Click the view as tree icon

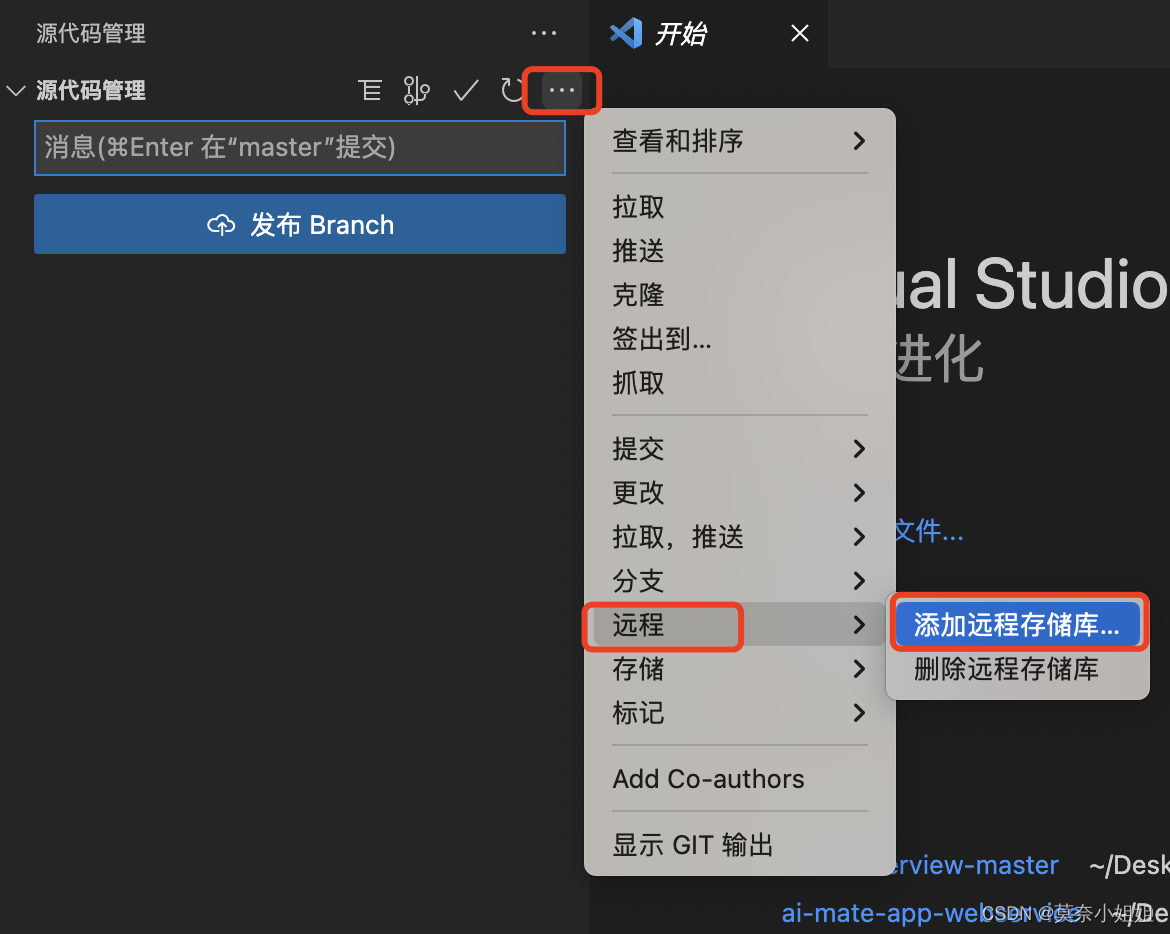[x=369, y=90]
